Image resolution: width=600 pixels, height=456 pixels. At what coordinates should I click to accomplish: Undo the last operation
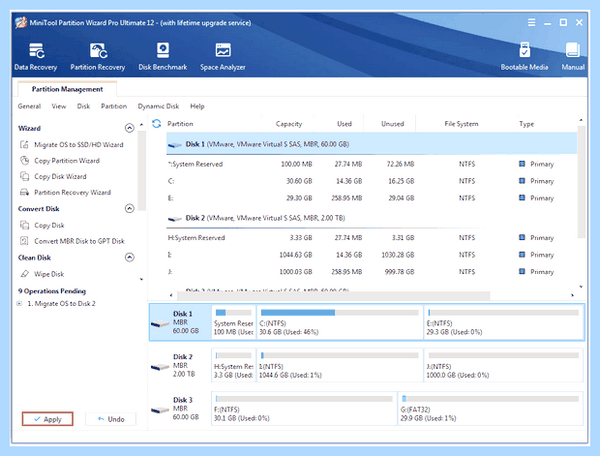(x=111, y=419)
